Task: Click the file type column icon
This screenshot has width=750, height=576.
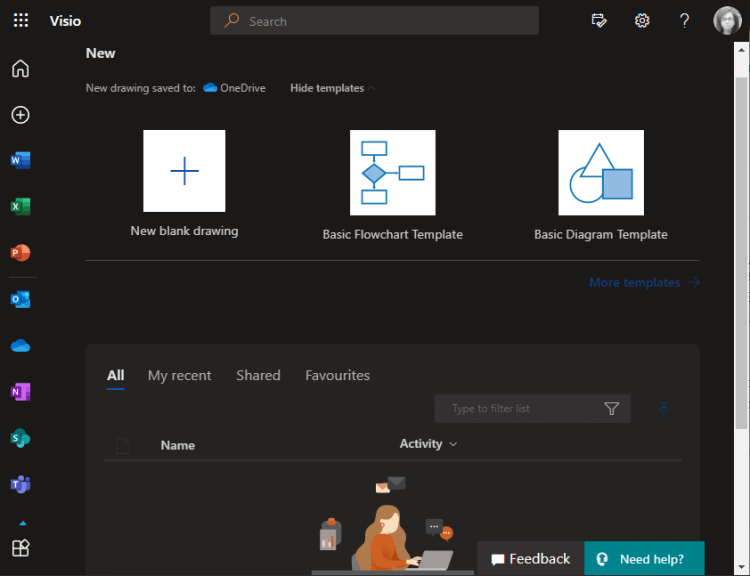Action: tap(122, 445)
